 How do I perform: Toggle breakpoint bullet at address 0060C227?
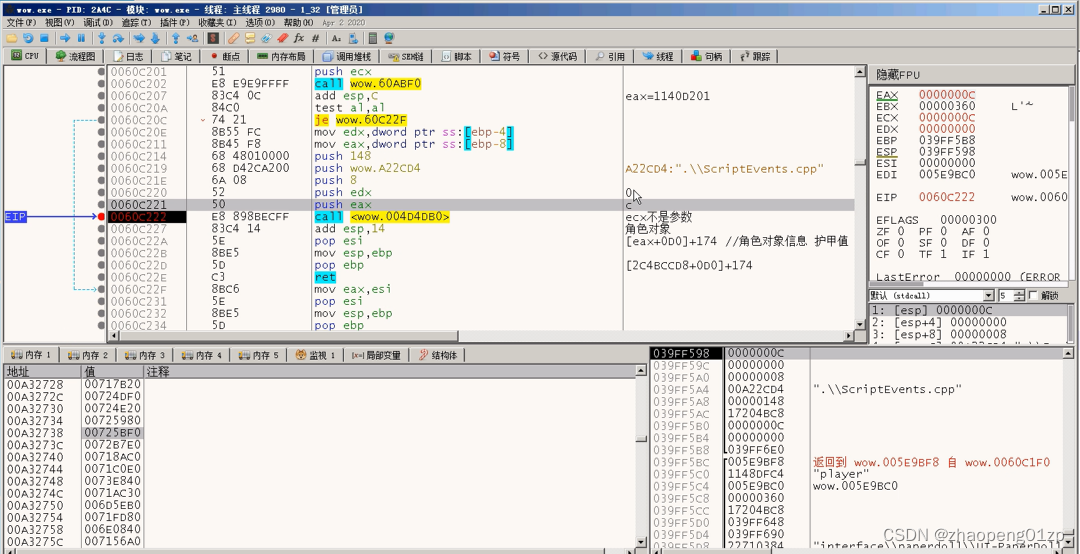click(101, 229)
